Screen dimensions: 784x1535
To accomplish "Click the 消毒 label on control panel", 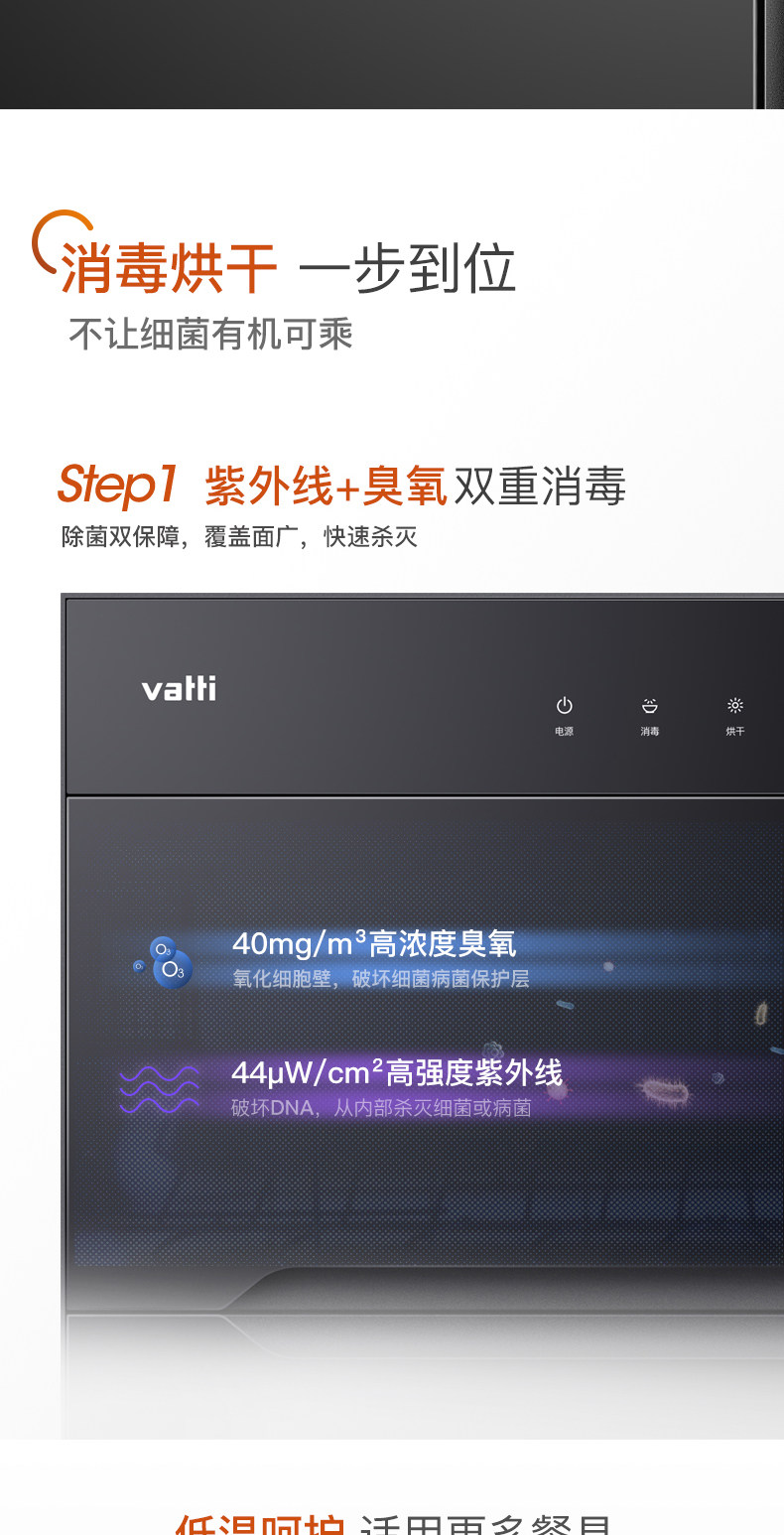I will pyautogui.click(x=650, y=732).
